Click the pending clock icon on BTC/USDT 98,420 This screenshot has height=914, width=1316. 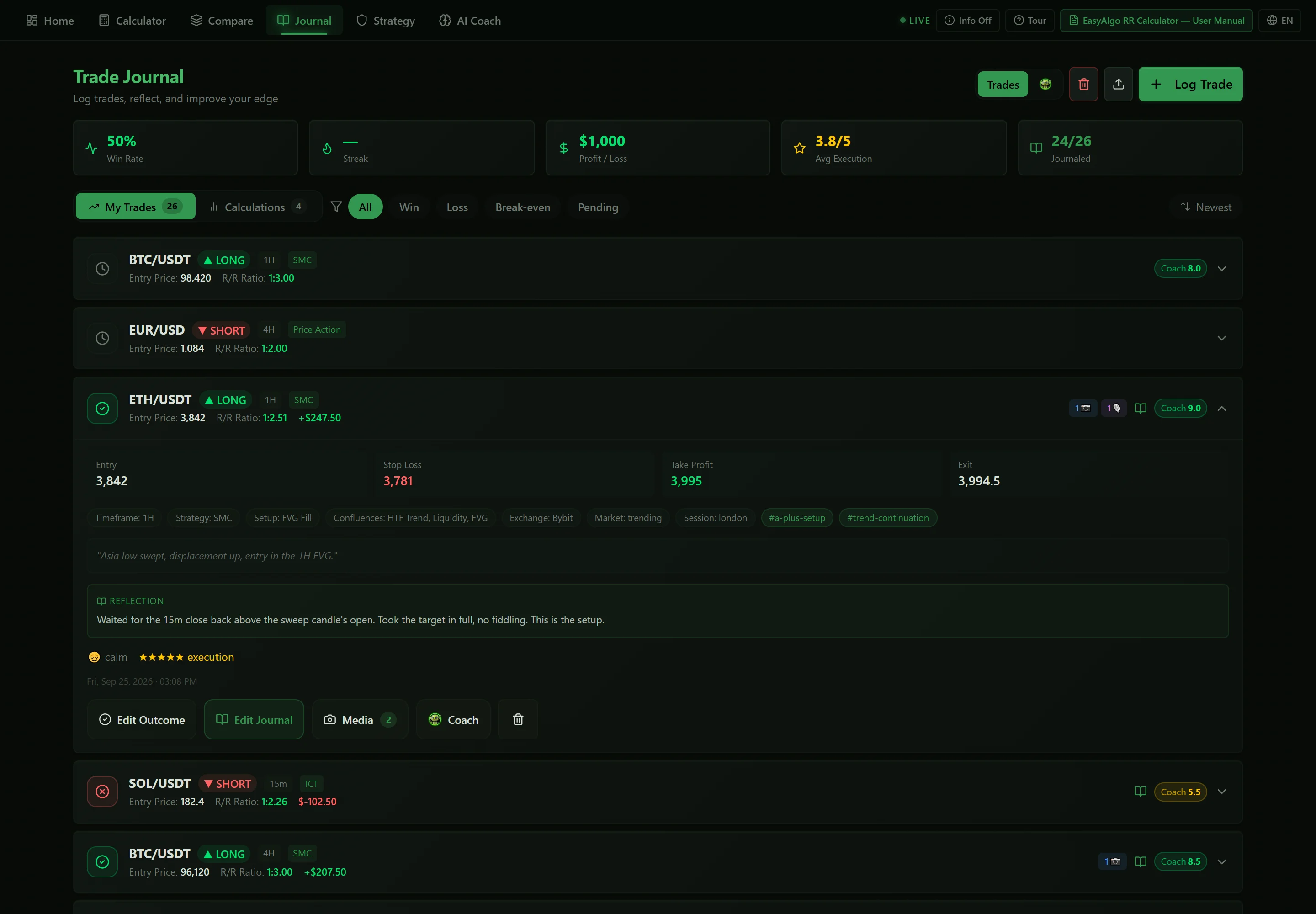click(102, 269)
